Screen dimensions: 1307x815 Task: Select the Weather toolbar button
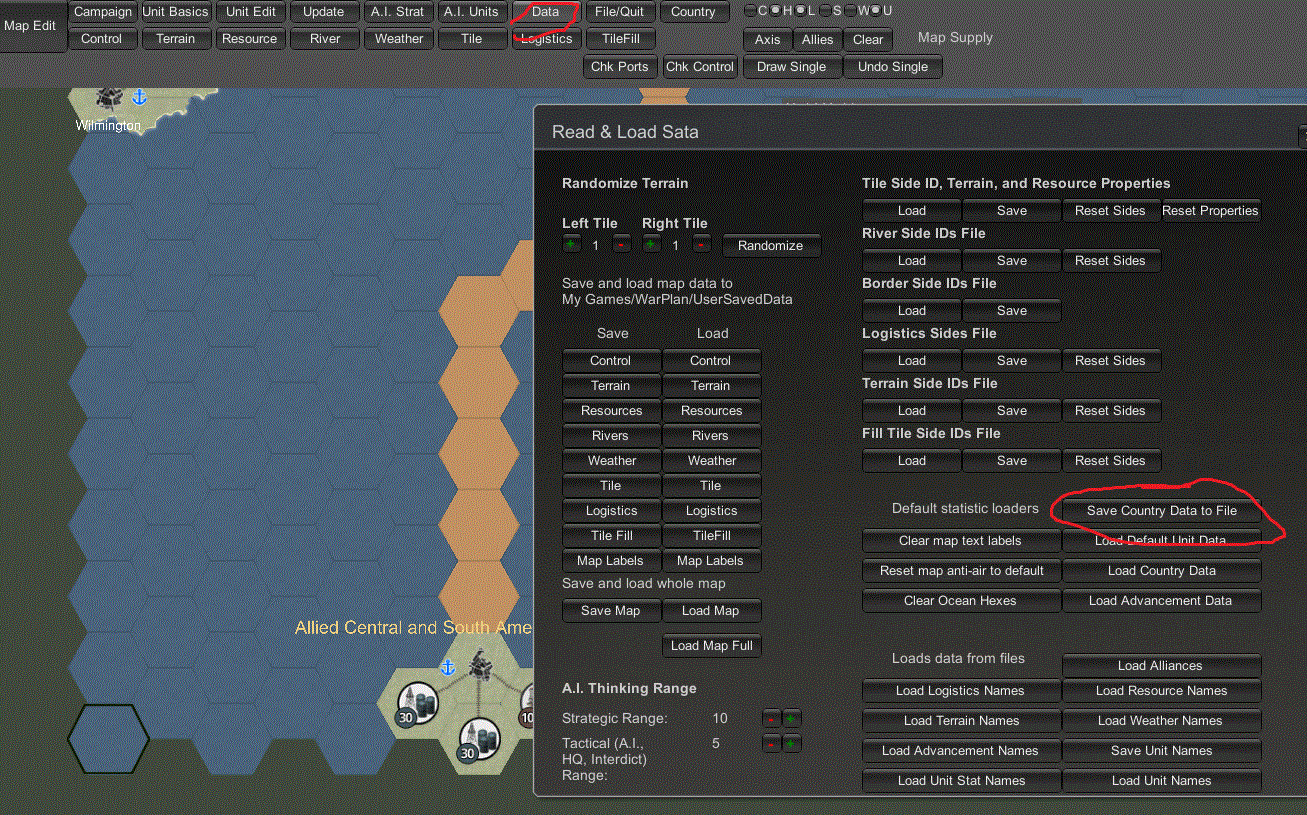pos(398,39)
